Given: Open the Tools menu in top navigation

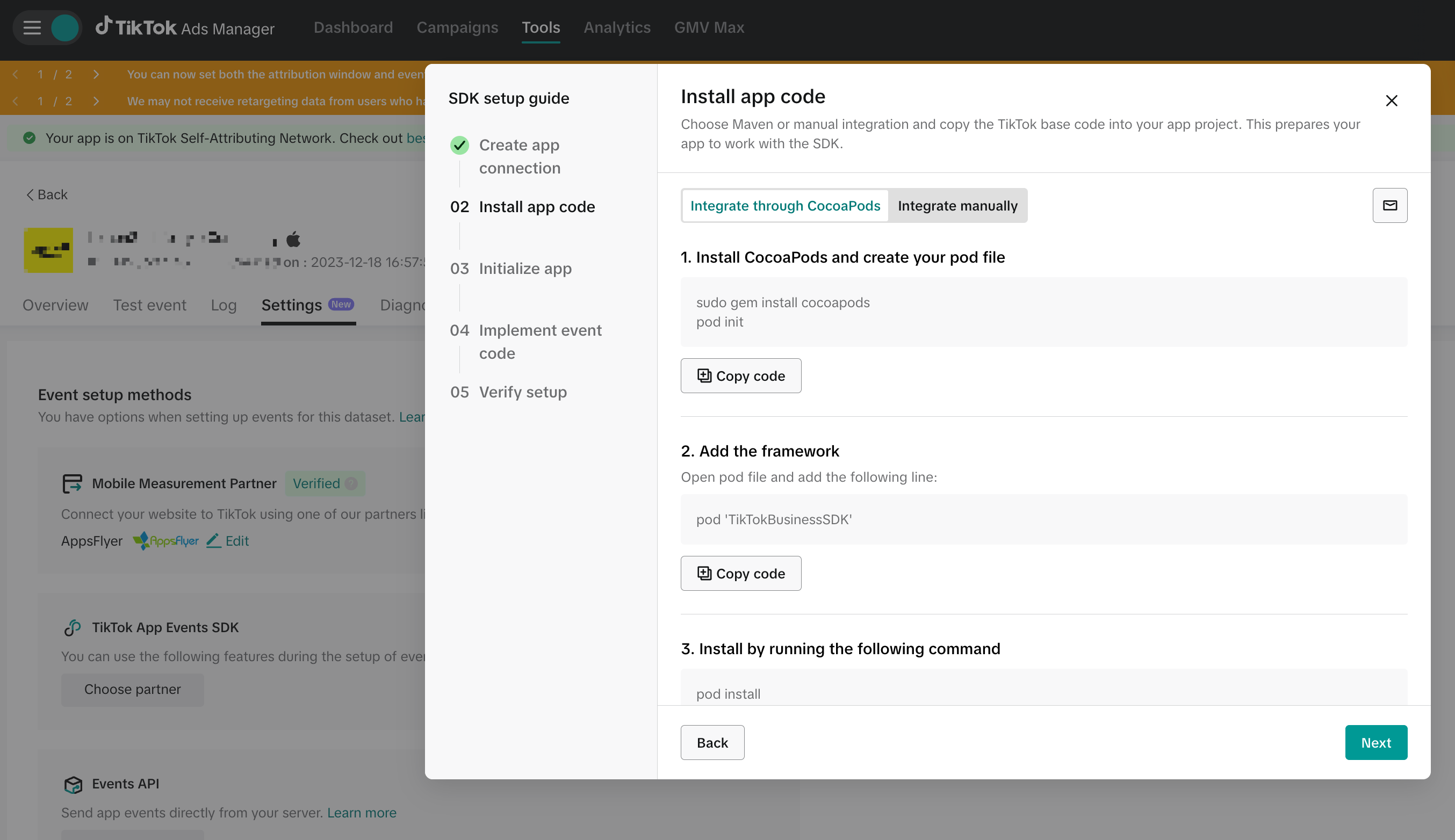Looking at the screenshot, I should [541, 27].
